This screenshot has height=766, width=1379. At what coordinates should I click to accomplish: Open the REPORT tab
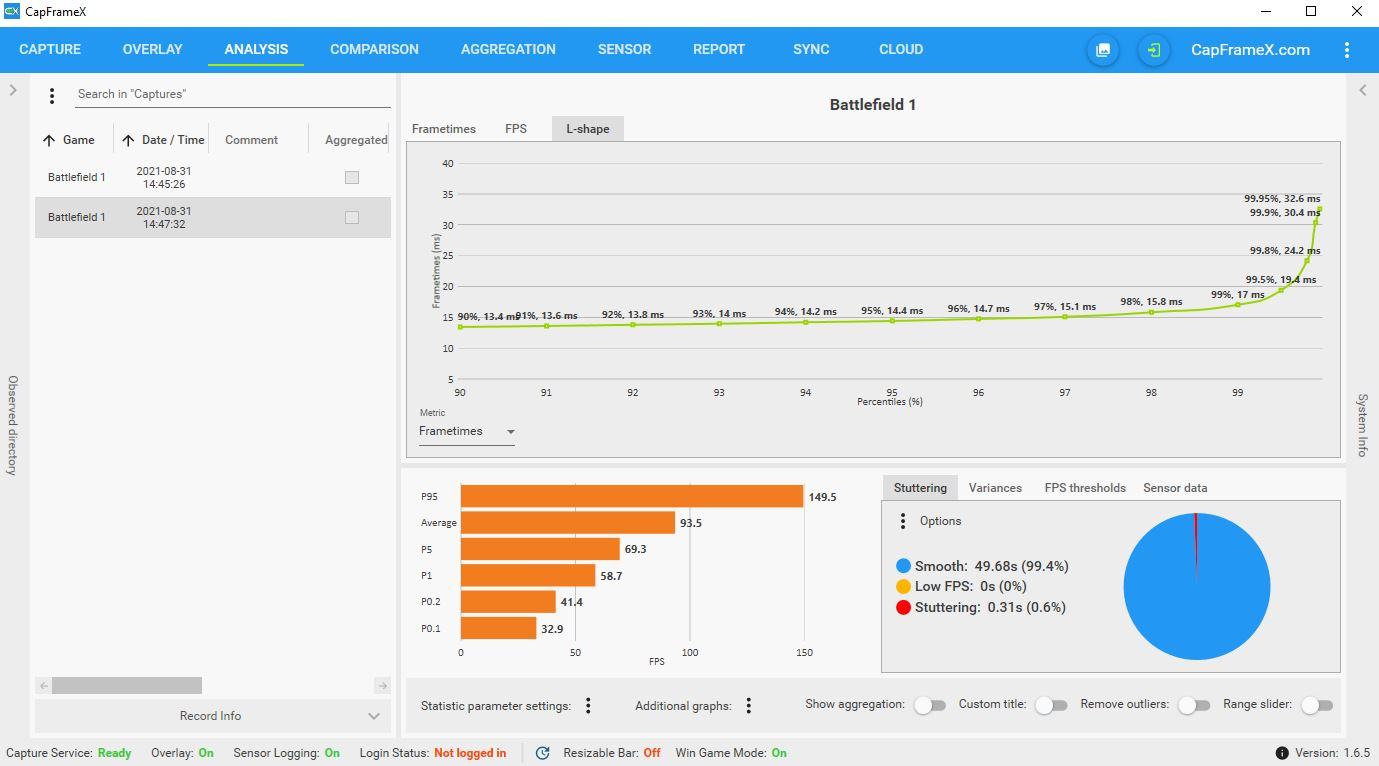pos(719,49)
